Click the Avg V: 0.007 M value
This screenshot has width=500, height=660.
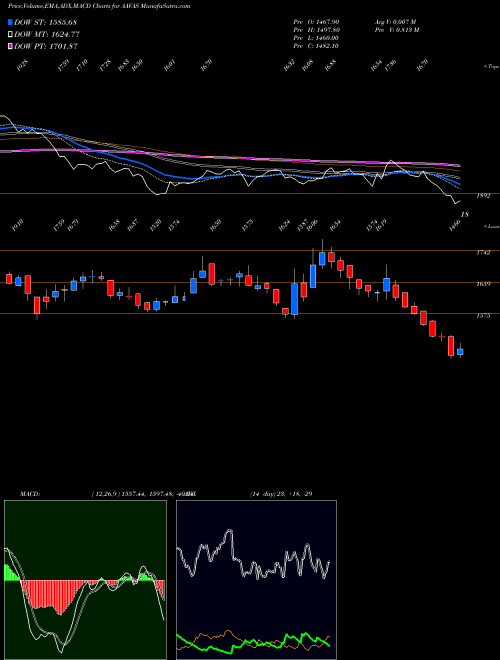[395, 21]
